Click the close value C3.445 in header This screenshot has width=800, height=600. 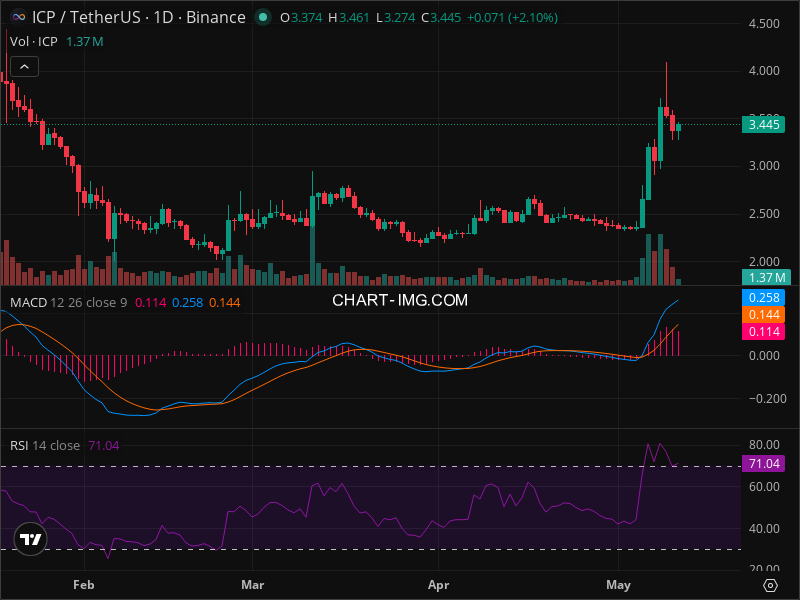point(441,17)
